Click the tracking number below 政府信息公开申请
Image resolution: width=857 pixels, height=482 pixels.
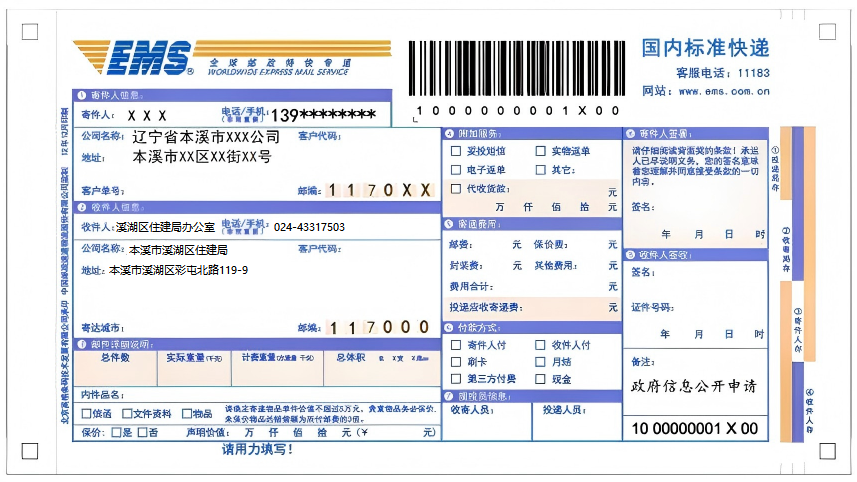695,428
